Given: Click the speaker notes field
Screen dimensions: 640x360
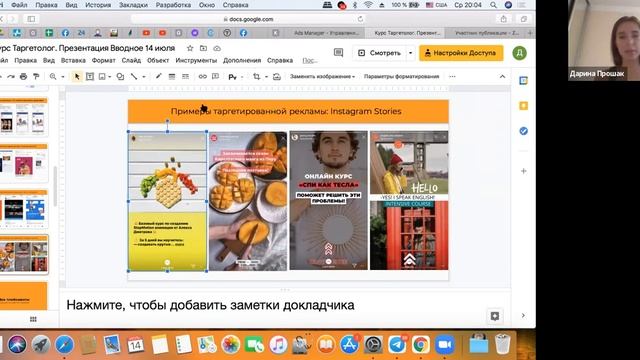Looking at the screenshot, I should tap(286, 305).
